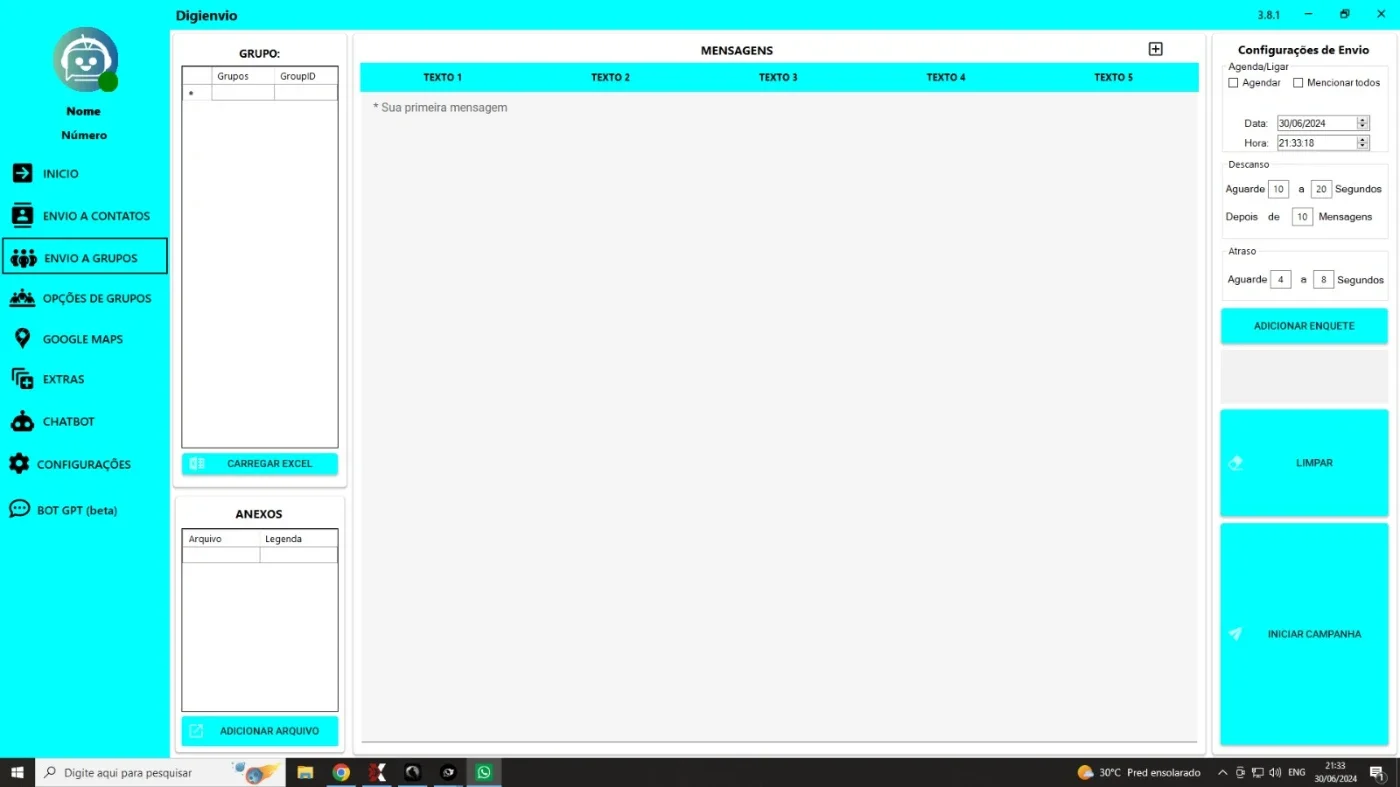
Task: Click INICIAR CAMPANHA button
Action: (x=1304, y=634)
